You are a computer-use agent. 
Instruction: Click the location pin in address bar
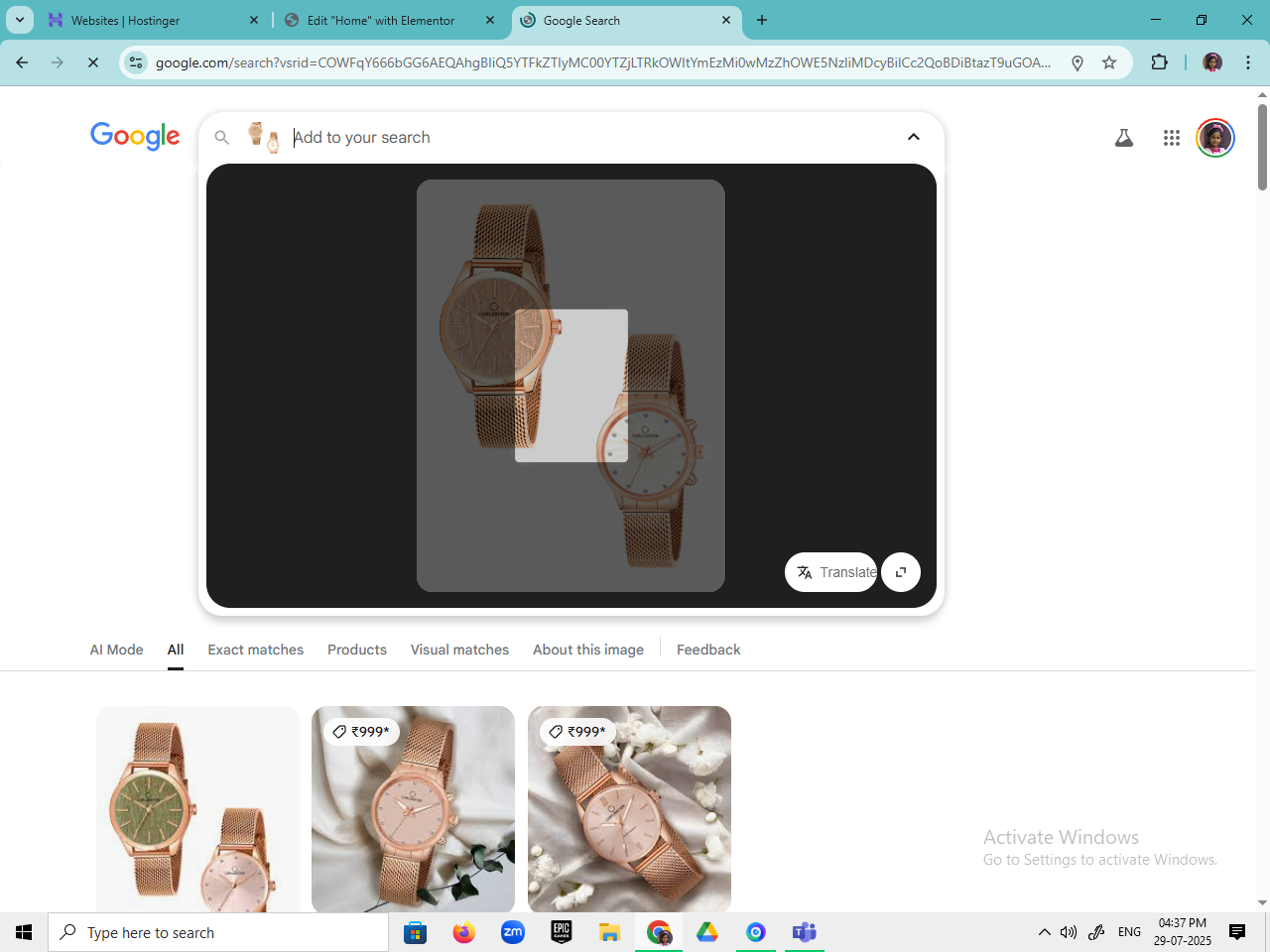pos(1078,62)
